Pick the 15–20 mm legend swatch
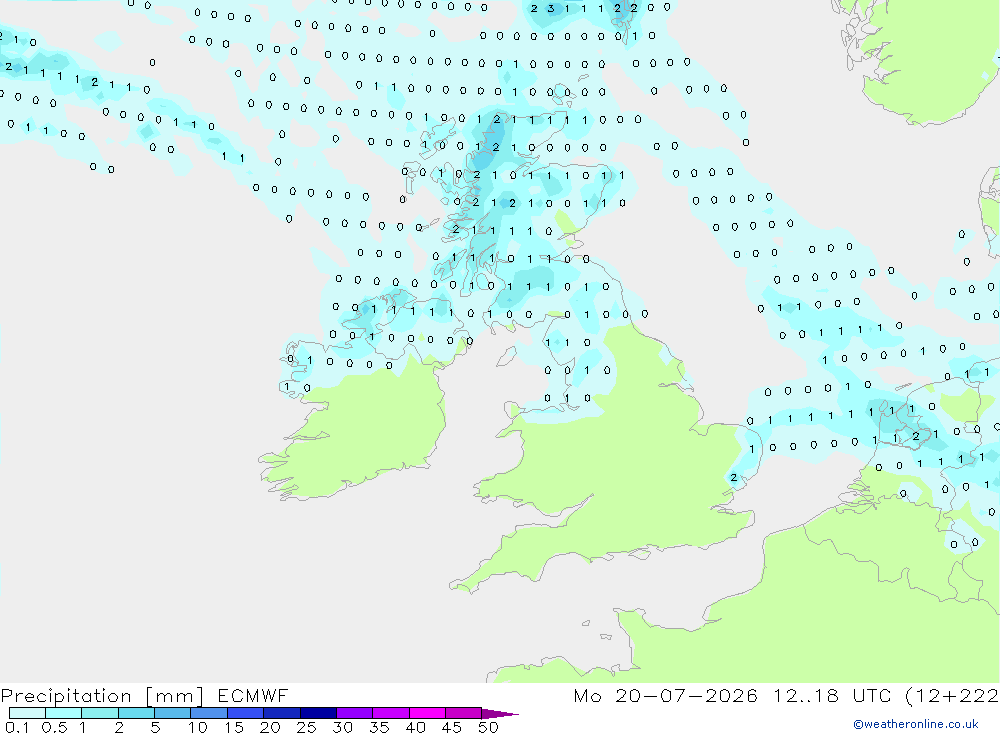The width and height of the screenshot is (1000, 733). (246, 713)
